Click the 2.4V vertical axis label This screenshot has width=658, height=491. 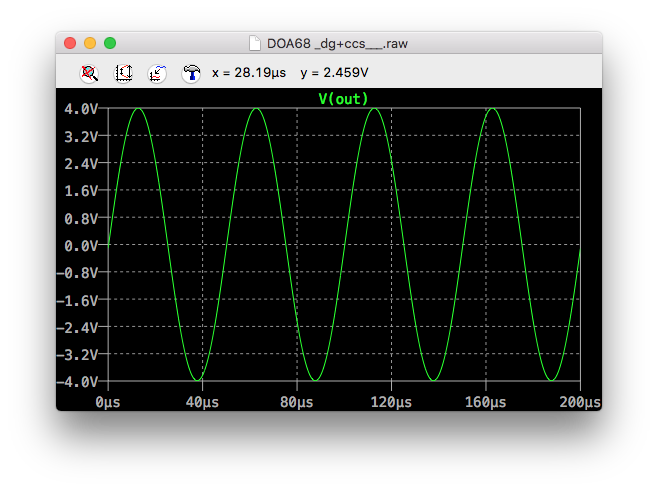81,164
